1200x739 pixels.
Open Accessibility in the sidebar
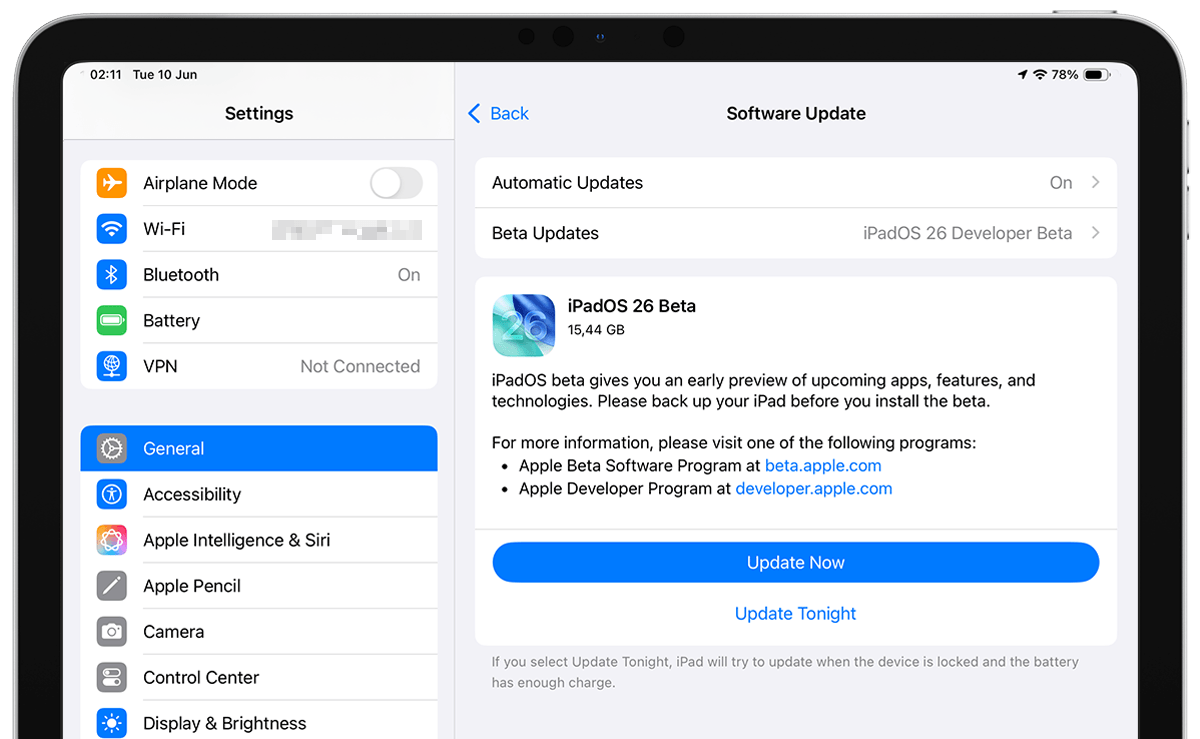(259, 494)
